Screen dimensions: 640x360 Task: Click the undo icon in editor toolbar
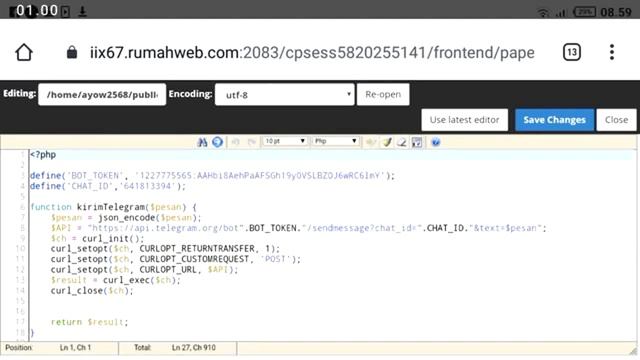pos(236,142)
